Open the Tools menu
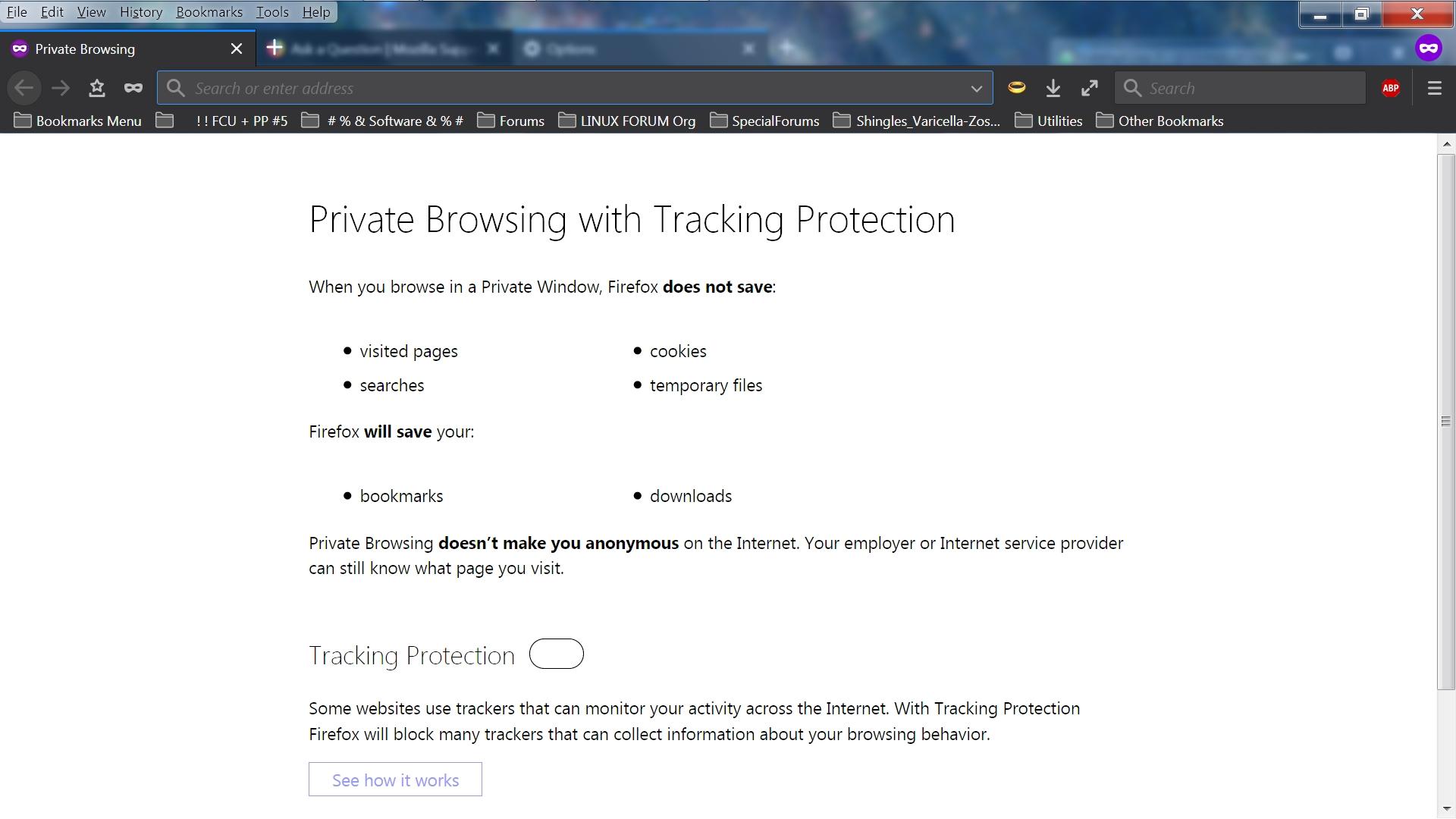The image size is (1456, 819). coord(272,12)
